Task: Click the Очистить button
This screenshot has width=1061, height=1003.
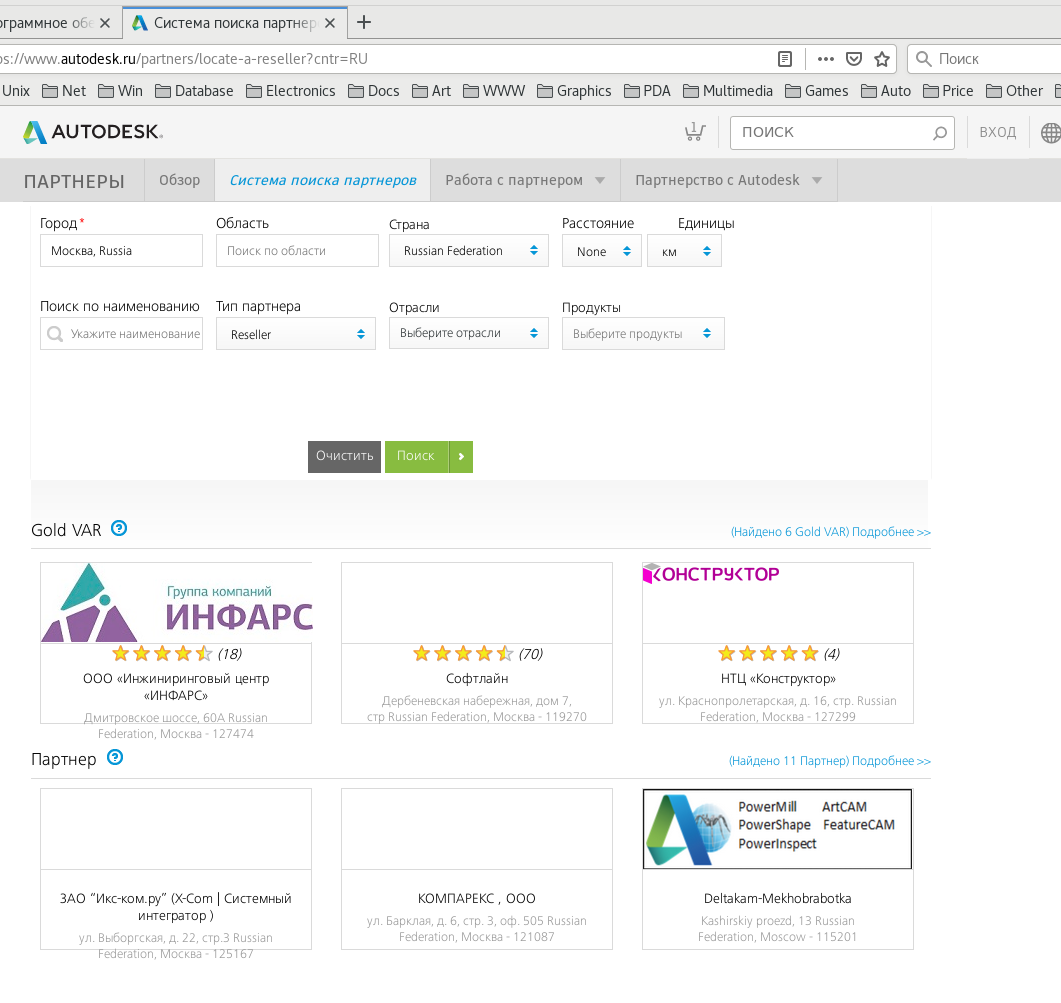Action: 344,457
